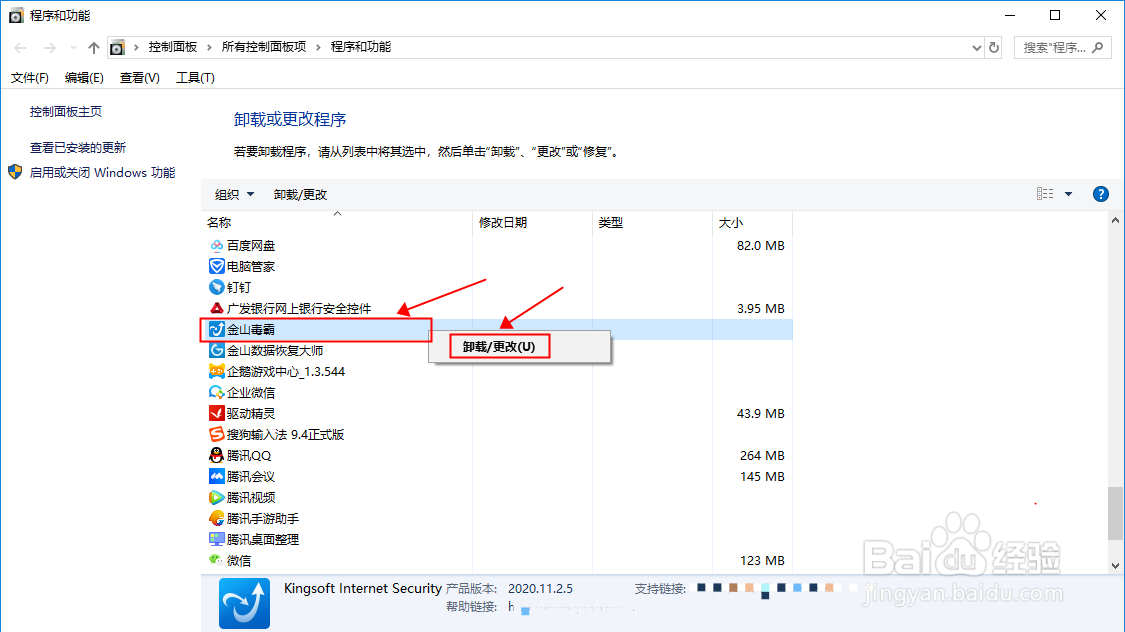
Task: Open help via blue question mark icon
Action: [x=1101, y=194]
